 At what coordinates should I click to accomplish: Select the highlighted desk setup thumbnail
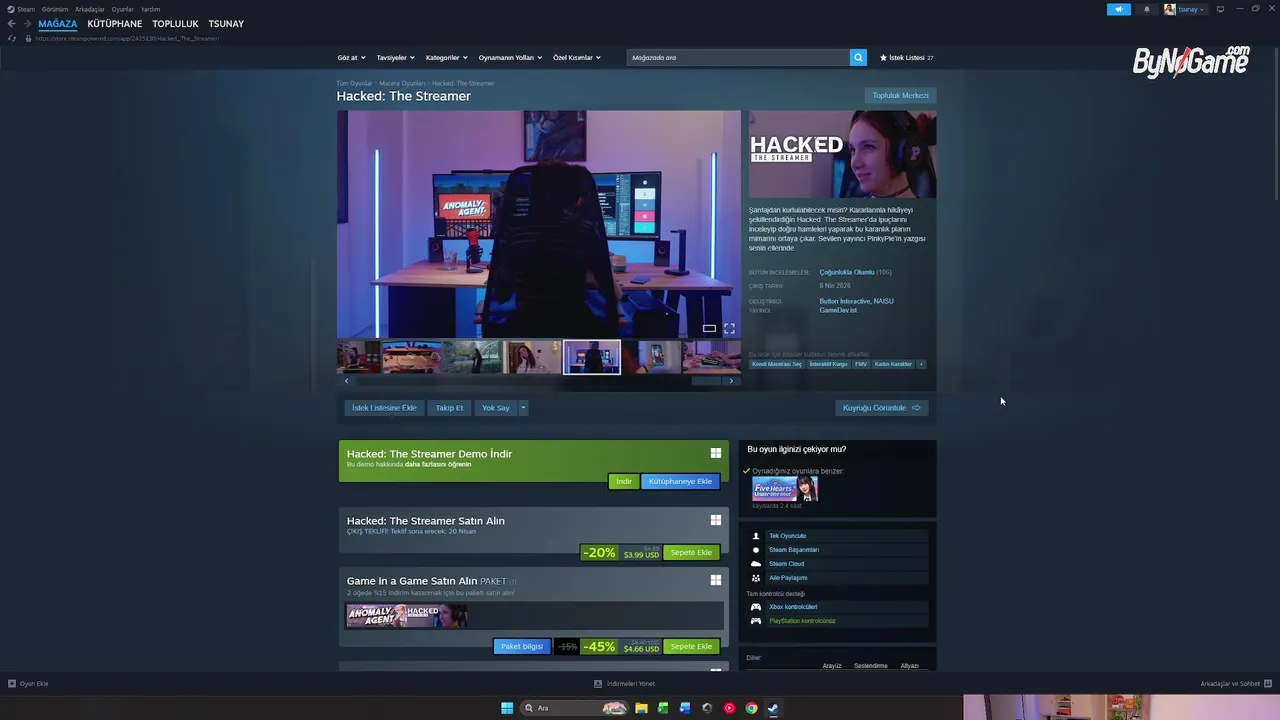point(592,357)
